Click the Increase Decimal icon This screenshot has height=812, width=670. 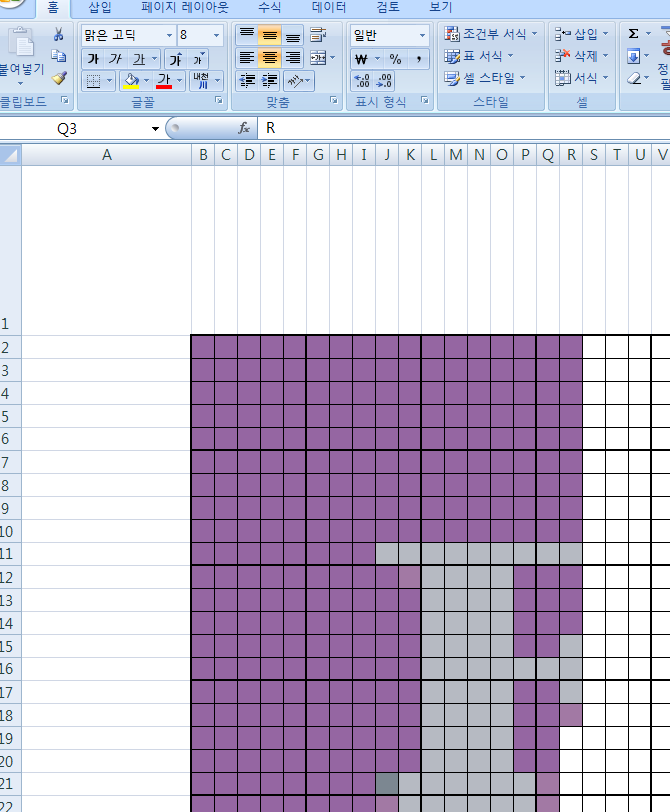tap(362, 81)
